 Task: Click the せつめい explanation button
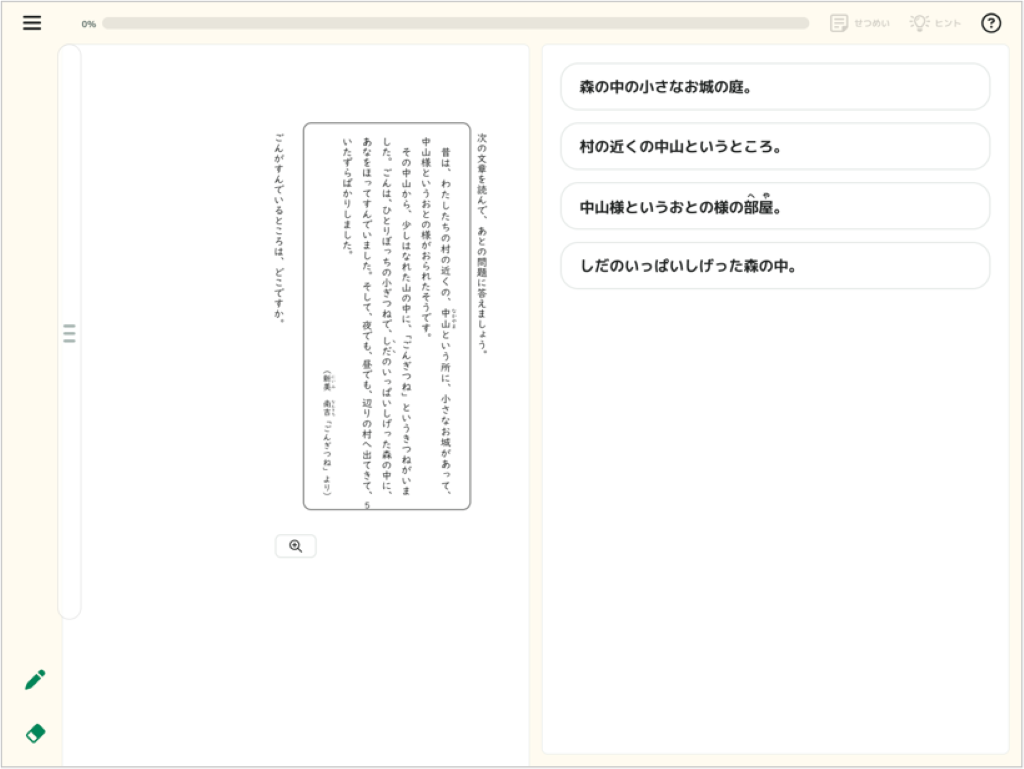click(x=859, y=23)
